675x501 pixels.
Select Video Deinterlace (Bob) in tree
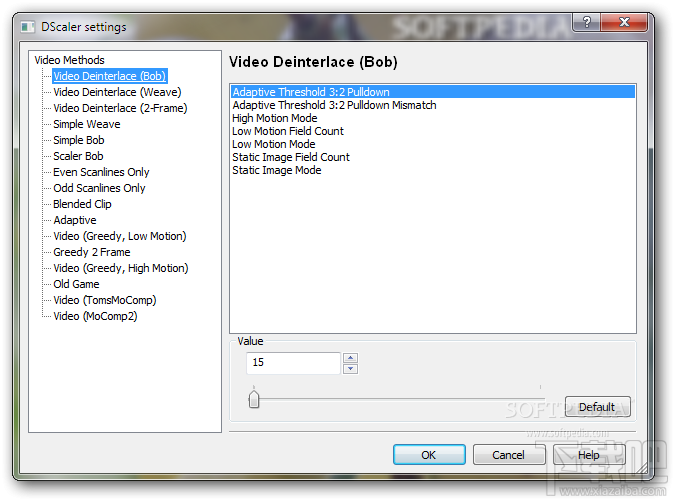pos(109,76)
